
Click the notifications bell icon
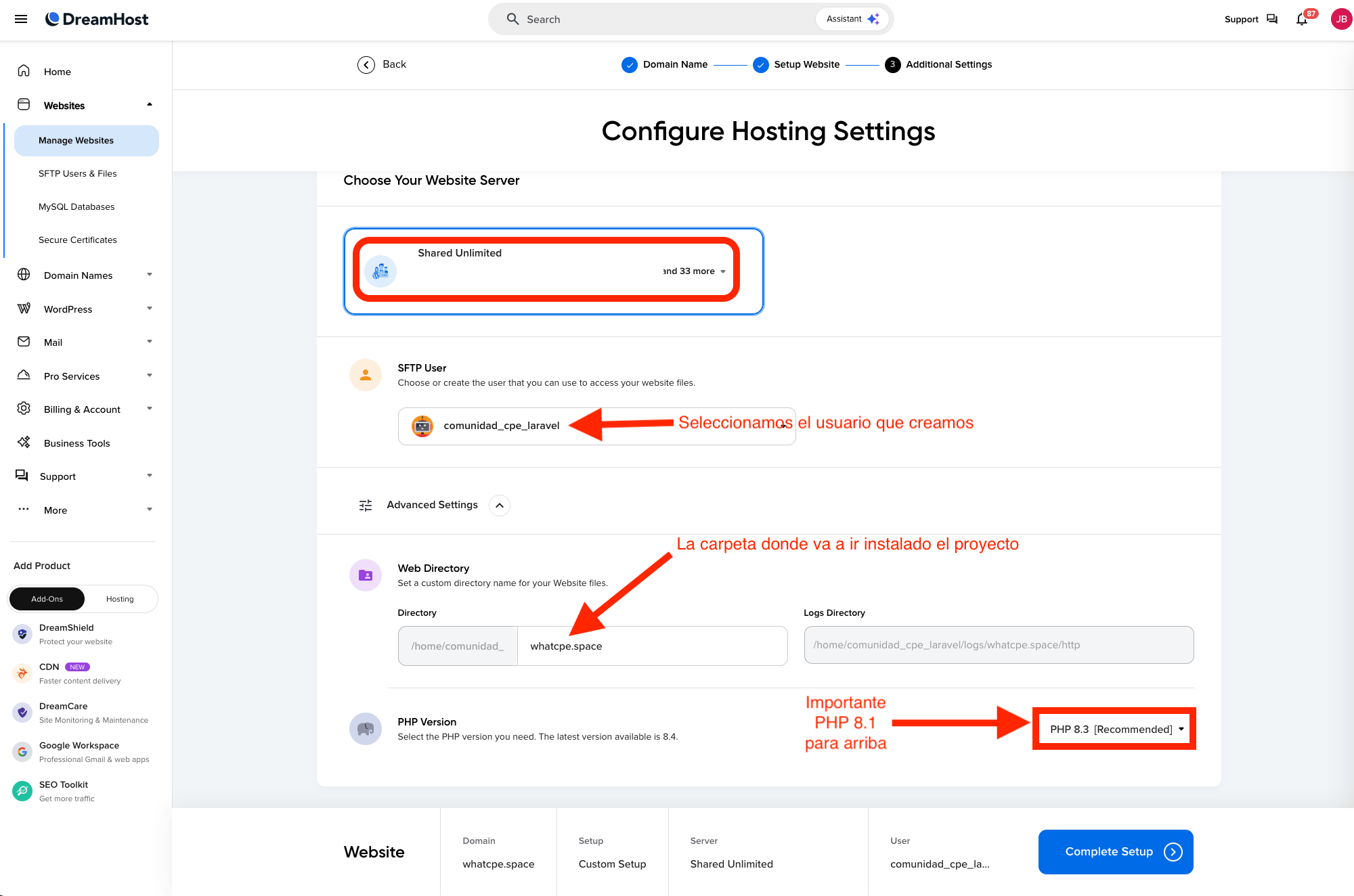pyautogui.click(x=1301, y=19)
